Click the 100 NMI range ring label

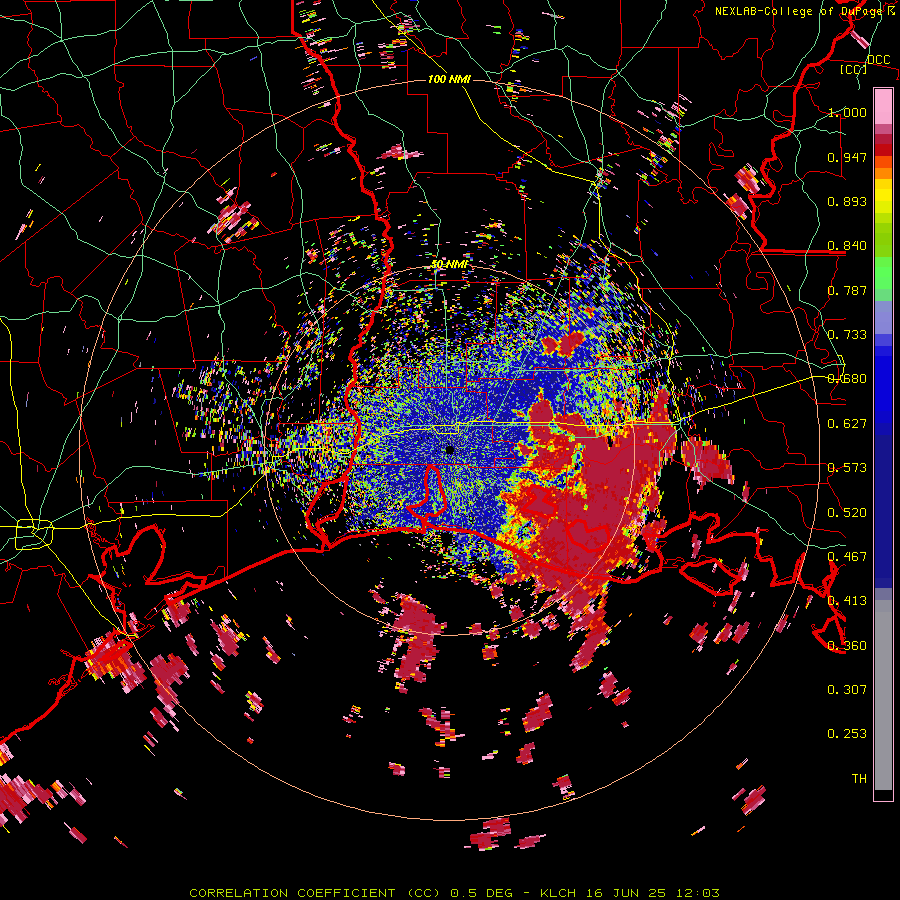point(449,79)
